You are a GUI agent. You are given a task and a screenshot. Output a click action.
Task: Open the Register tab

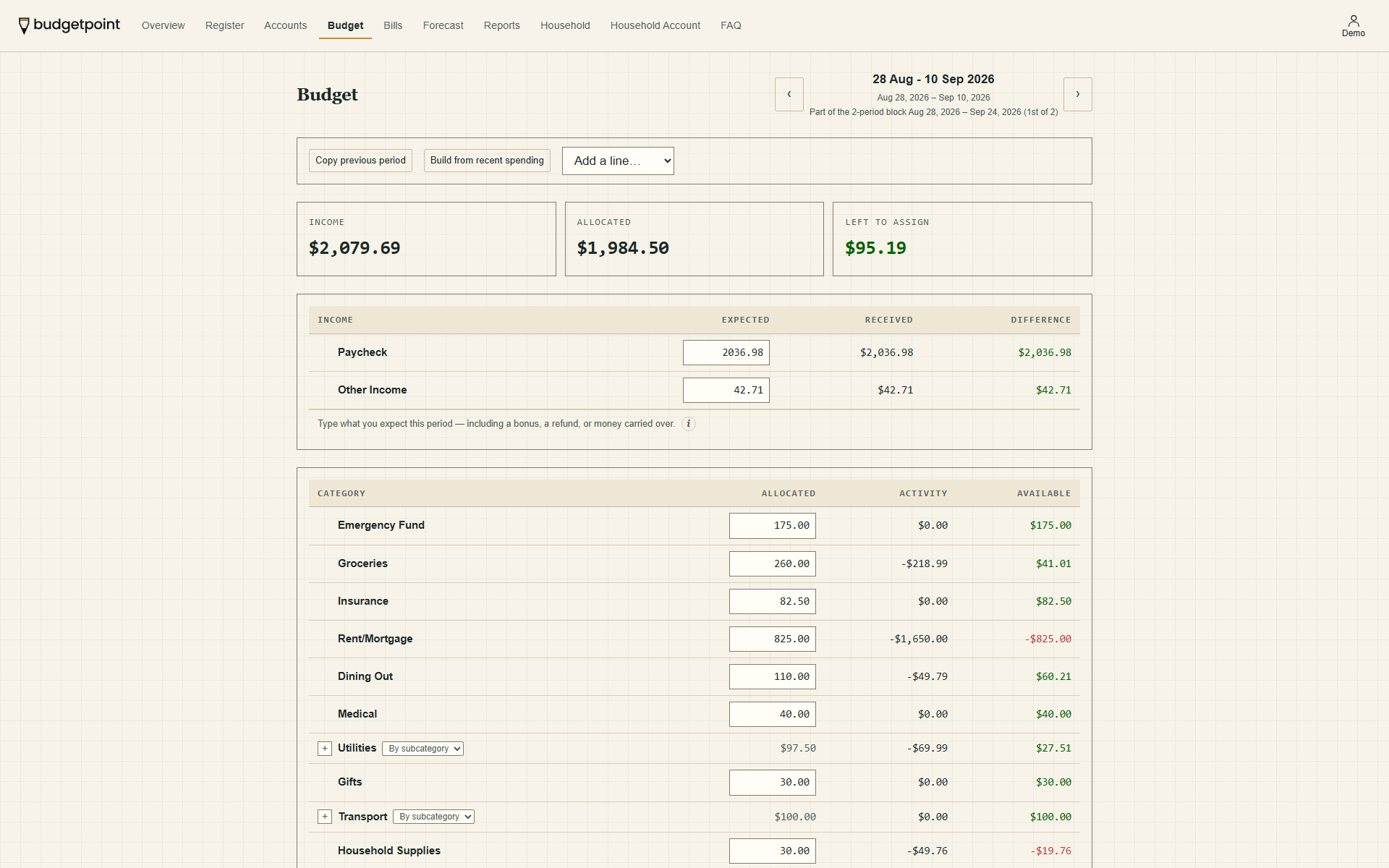224,25
